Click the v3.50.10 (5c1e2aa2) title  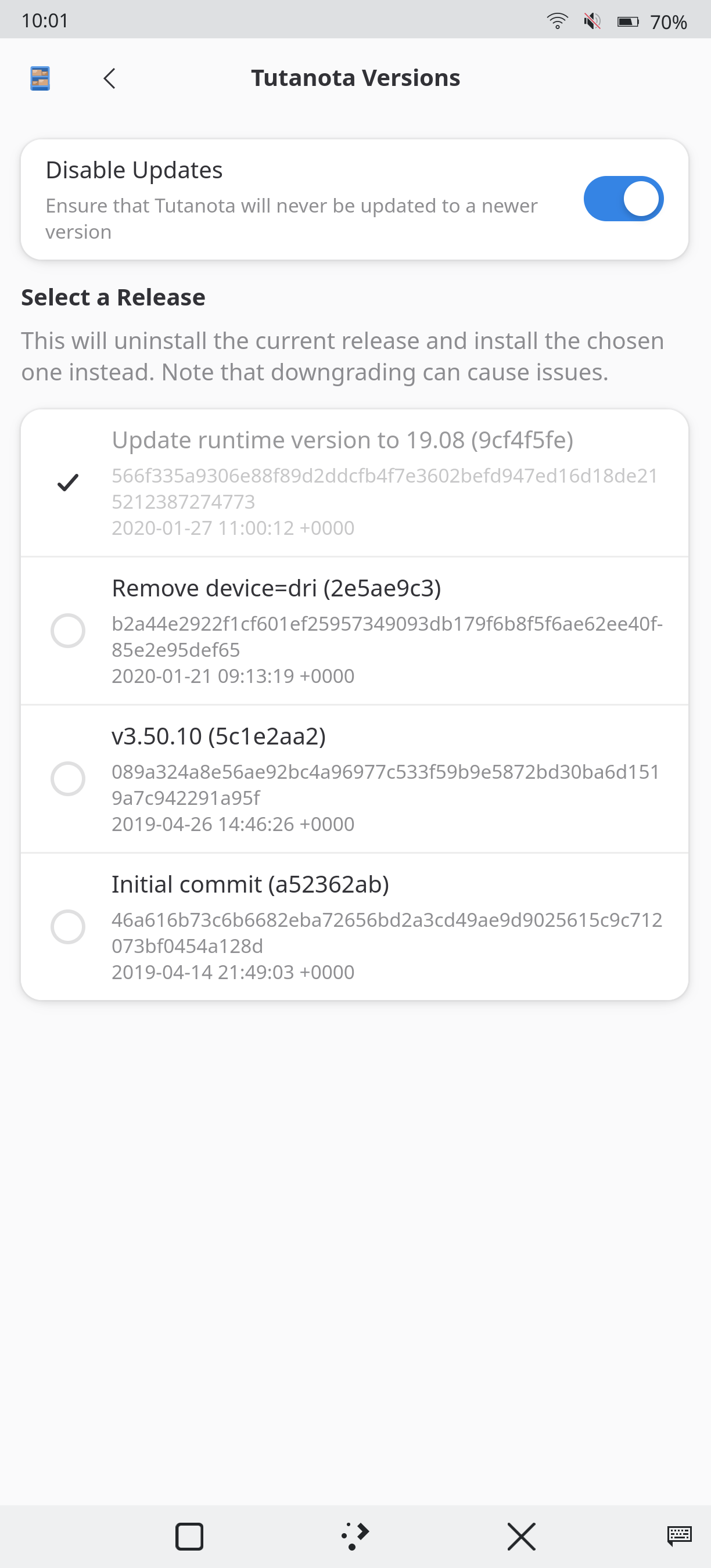point(218,736)
